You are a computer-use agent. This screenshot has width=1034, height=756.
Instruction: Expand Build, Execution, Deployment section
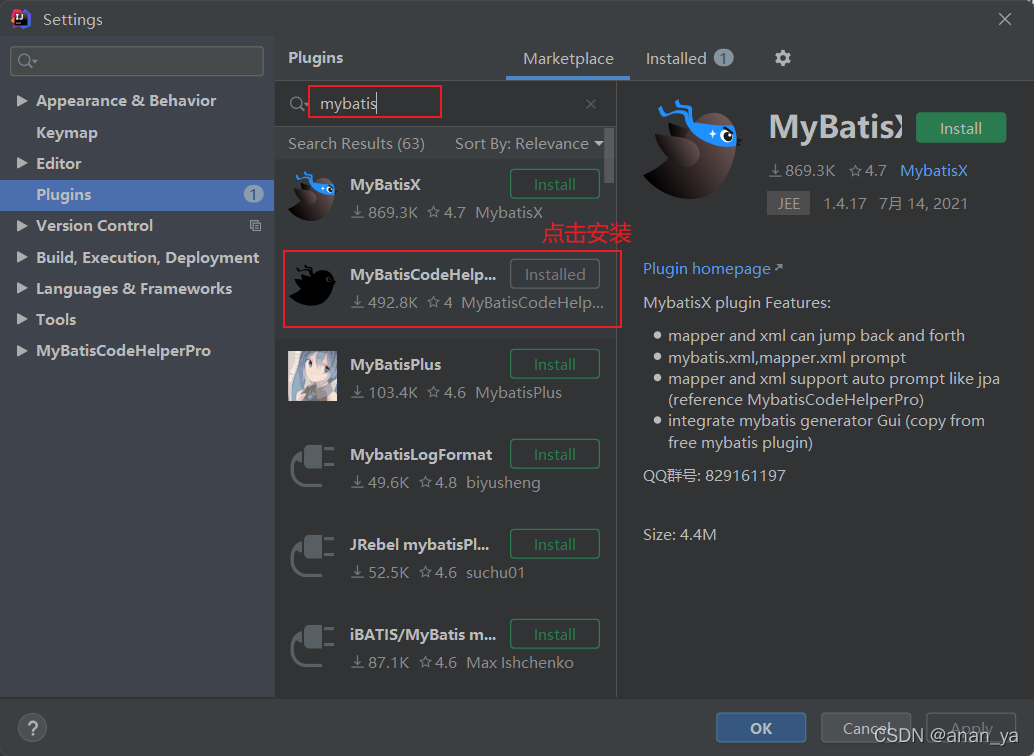(x=22, y=257)
